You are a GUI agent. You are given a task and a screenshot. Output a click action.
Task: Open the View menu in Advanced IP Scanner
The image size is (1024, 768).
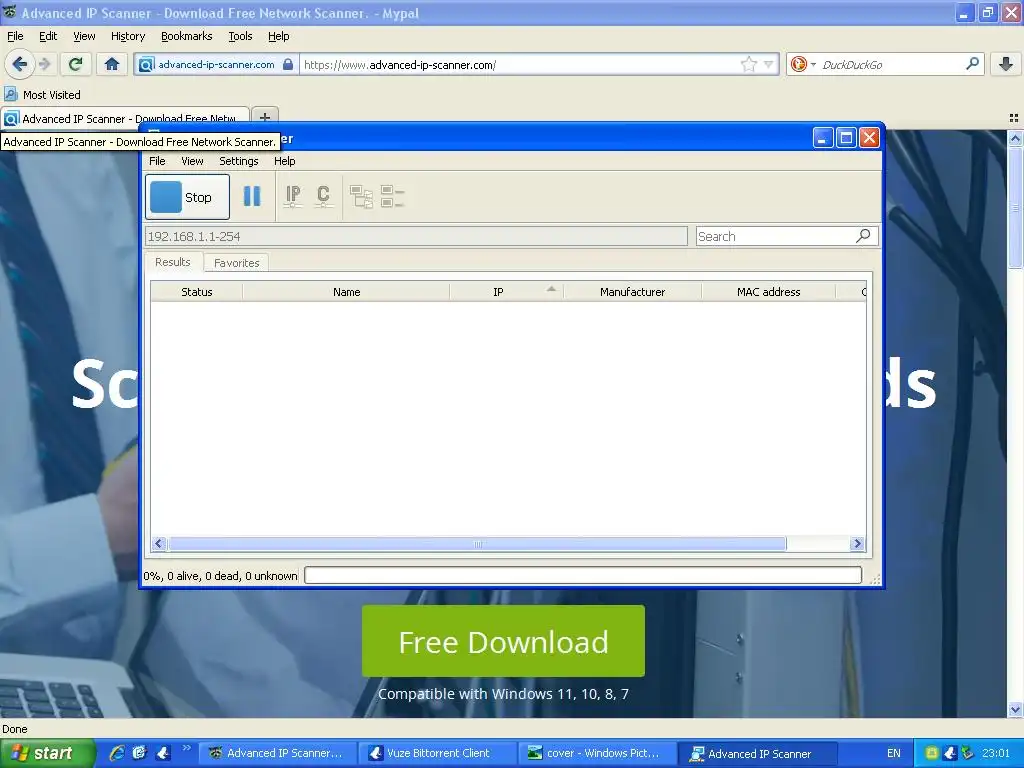[x=192, y=161]
